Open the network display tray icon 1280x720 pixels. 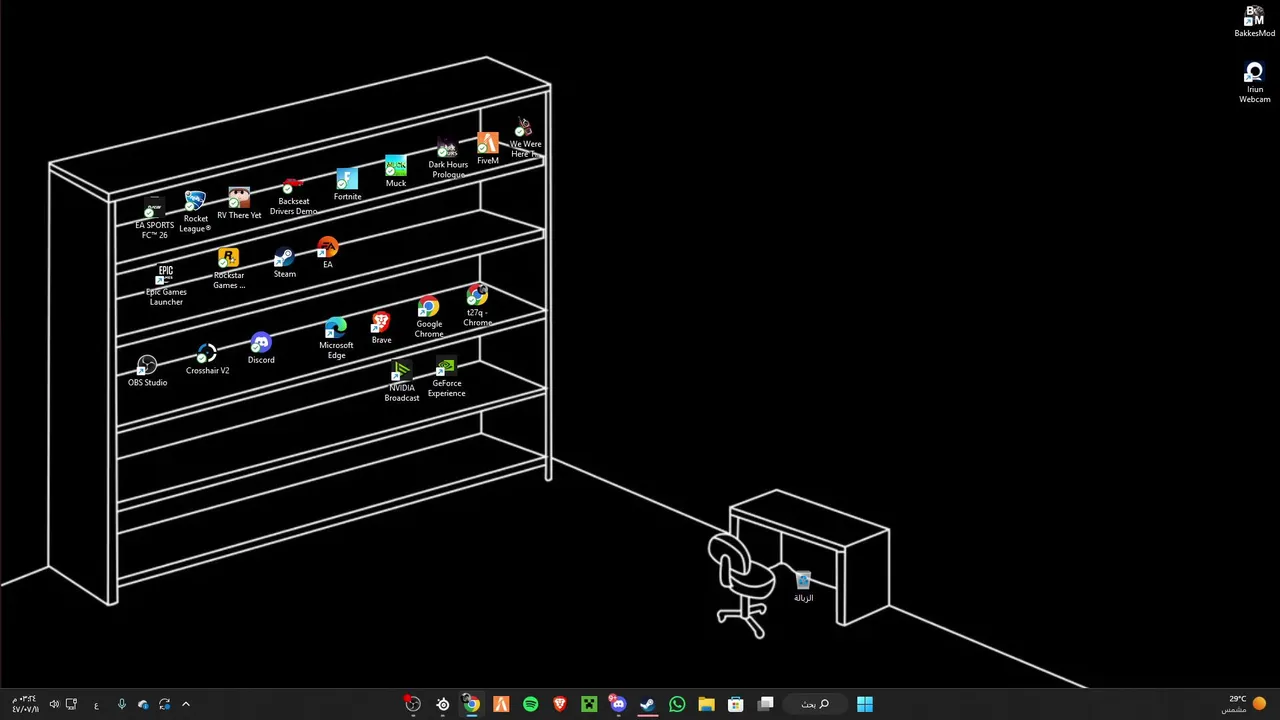[71, 704]
